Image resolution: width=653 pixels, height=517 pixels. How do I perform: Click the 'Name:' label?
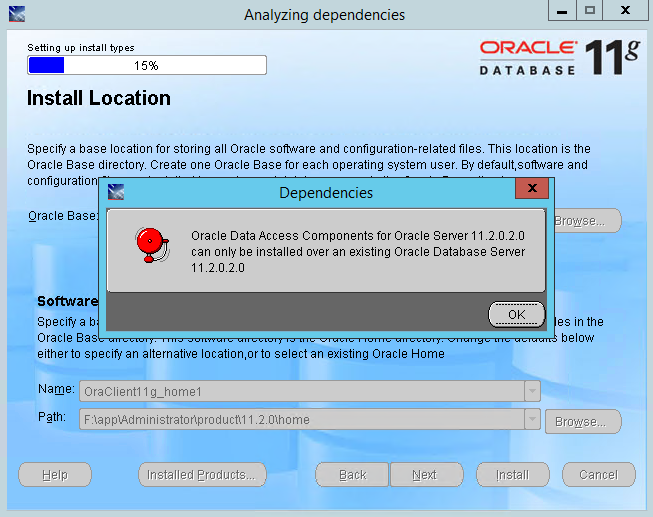(x=56, y=389)
